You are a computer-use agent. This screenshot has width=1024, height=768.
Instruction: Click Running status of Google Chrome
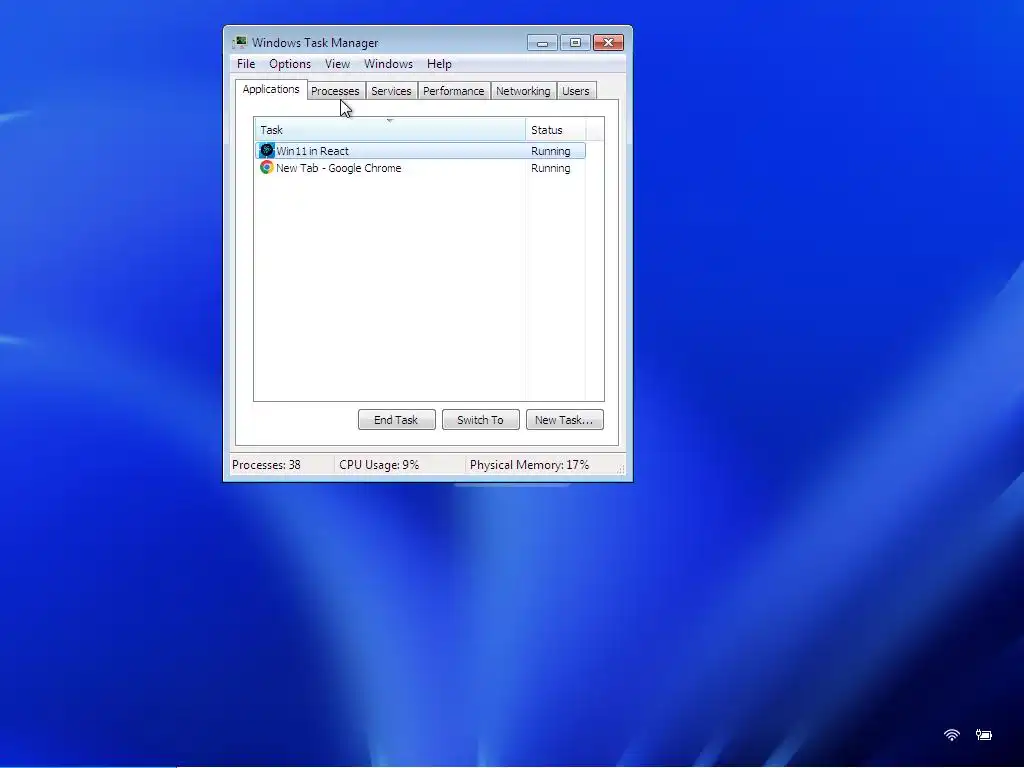coord(551,168)
